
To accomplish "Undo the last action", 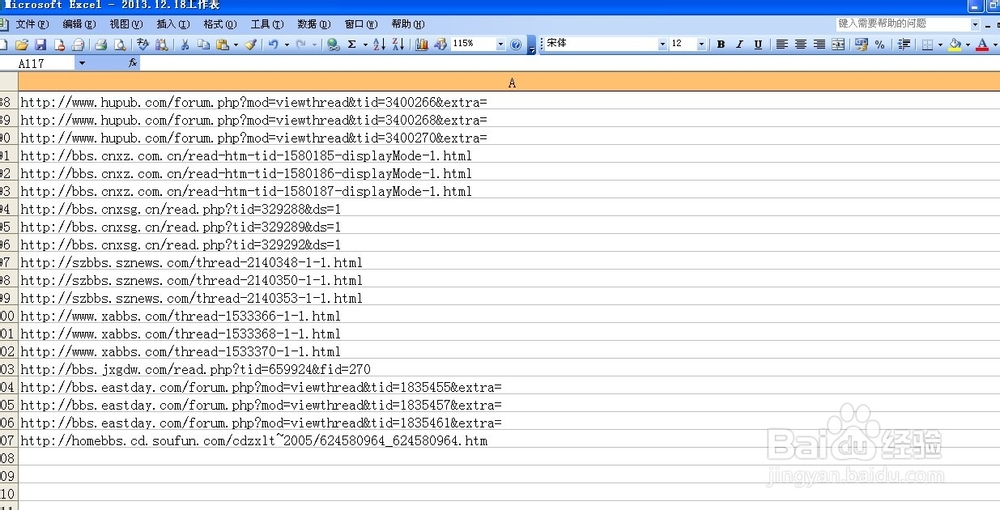I will click(273, 45).
